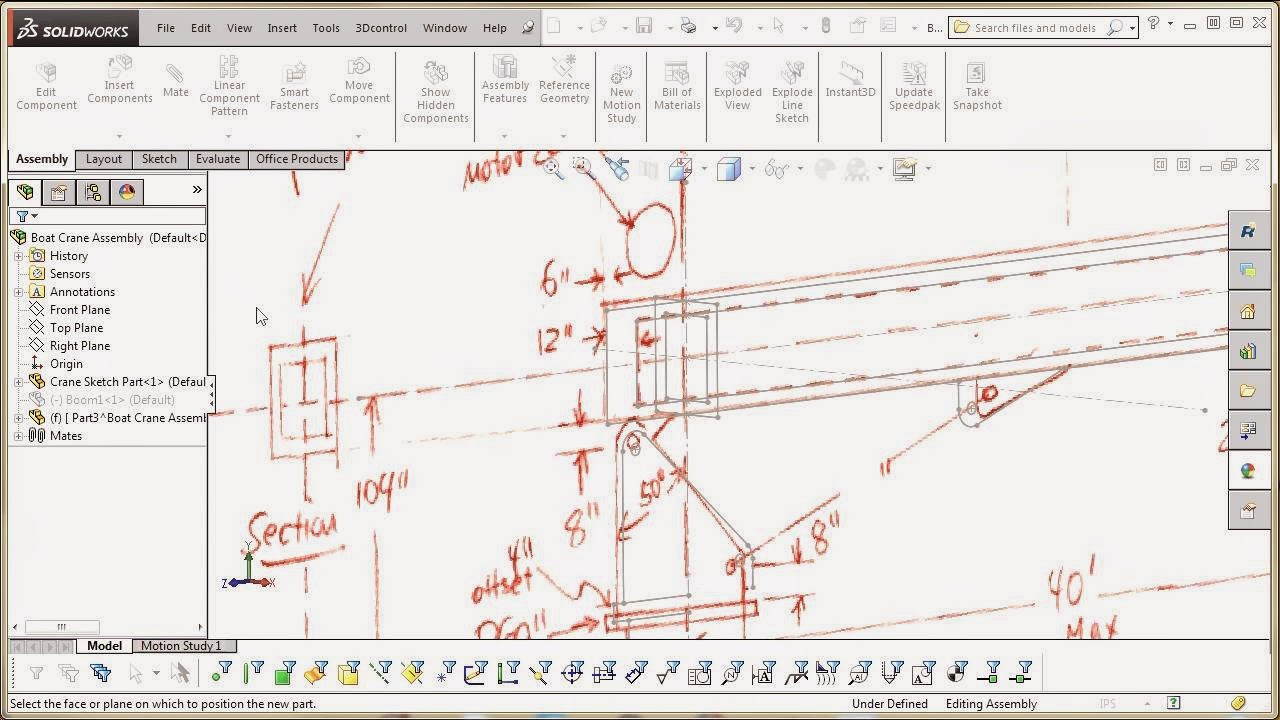
Task: Open Assembly Features dropdown arrow
Action: [504, 137]
